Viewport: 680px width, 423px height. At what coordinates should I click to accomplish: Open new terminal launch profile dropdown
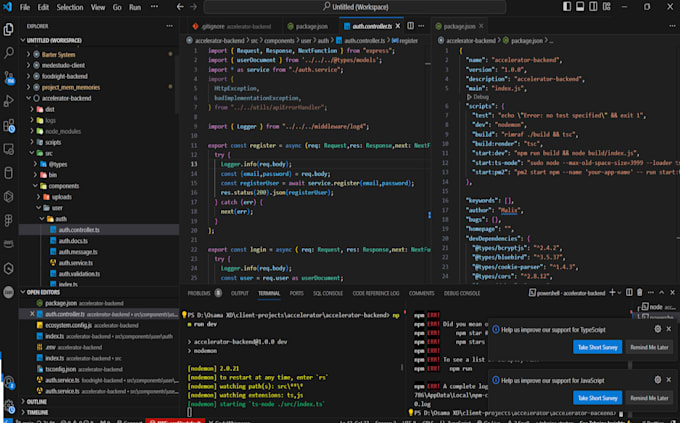click(619, 293)
